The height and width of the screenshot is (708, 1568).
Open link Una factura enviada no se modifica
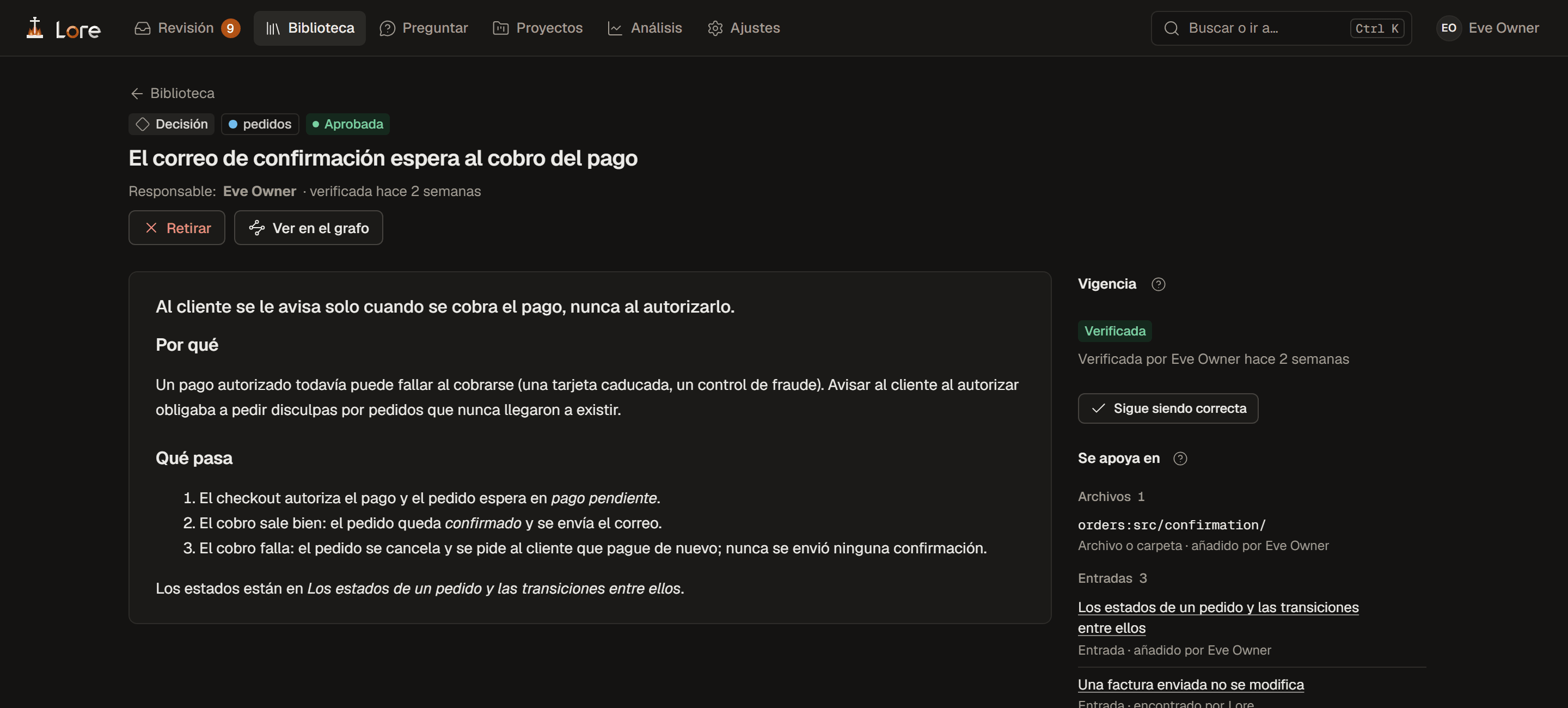pyautogui.click(x=1191, y=684)
